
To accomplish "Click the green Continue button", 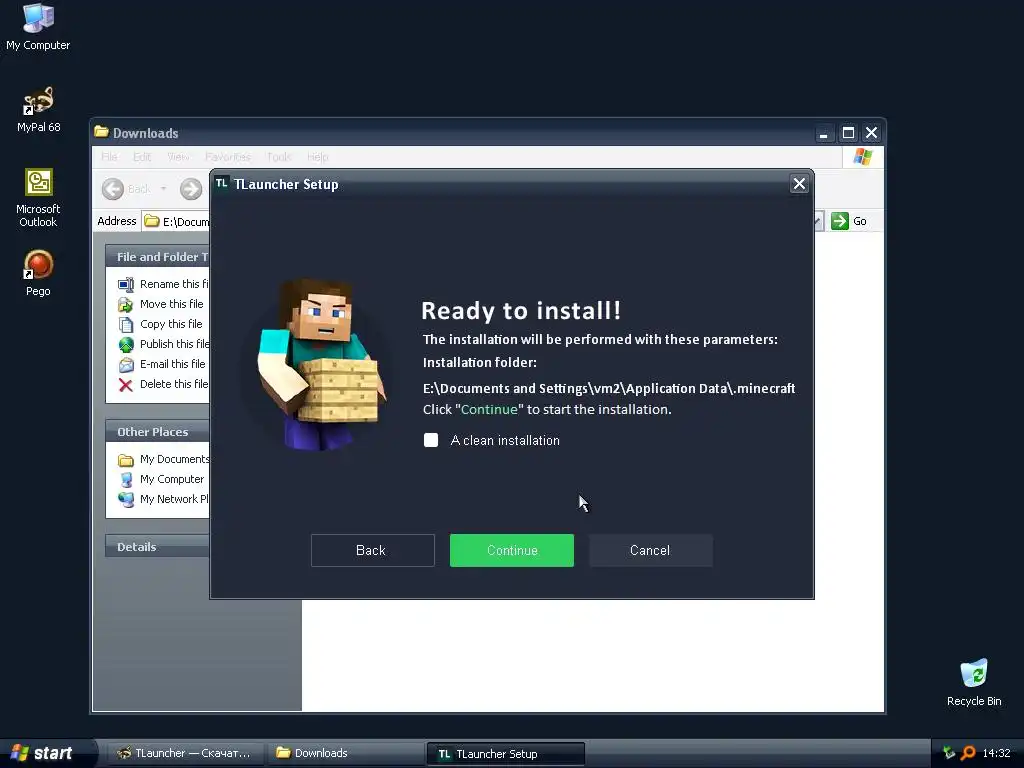I will (511, 550).
